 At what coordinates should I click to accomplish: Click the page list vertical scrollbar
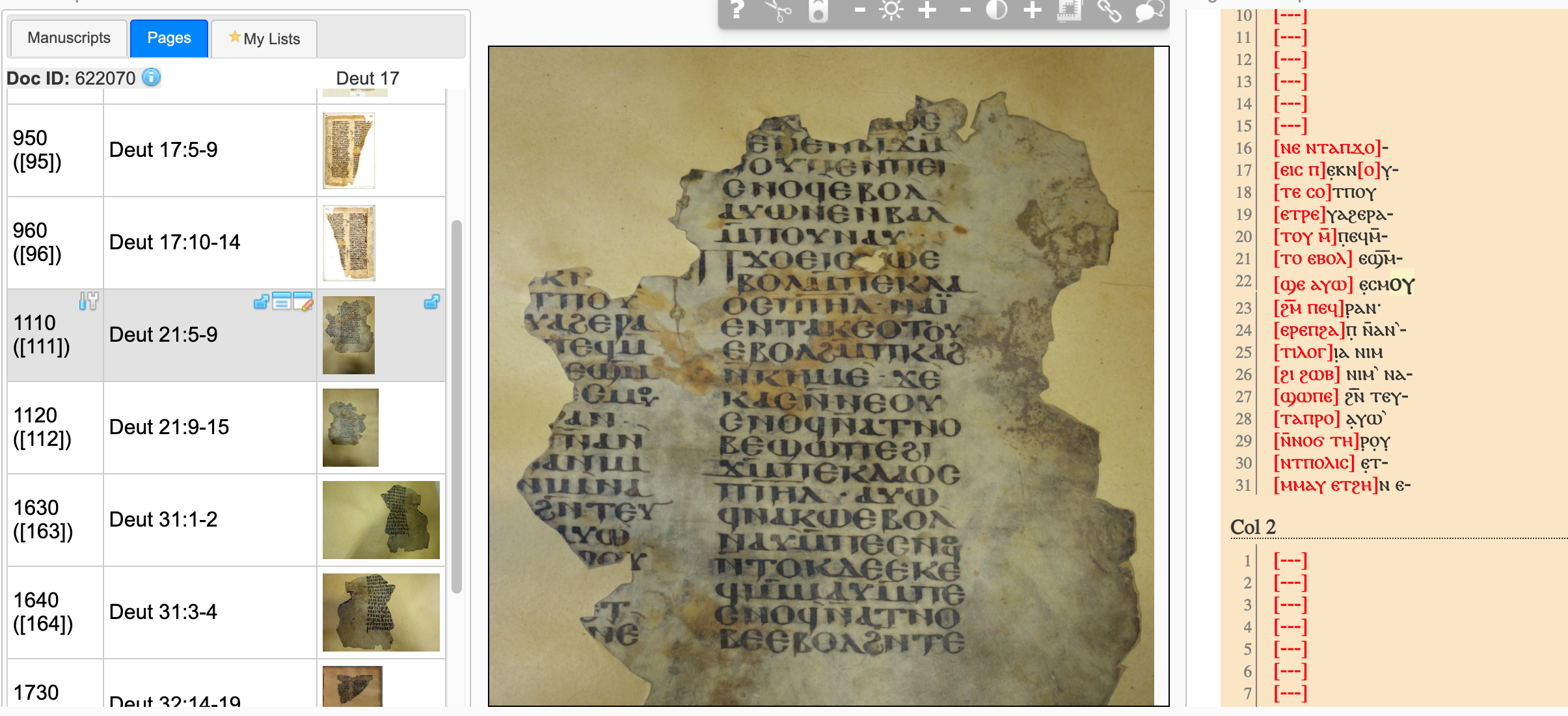[457, 406]
